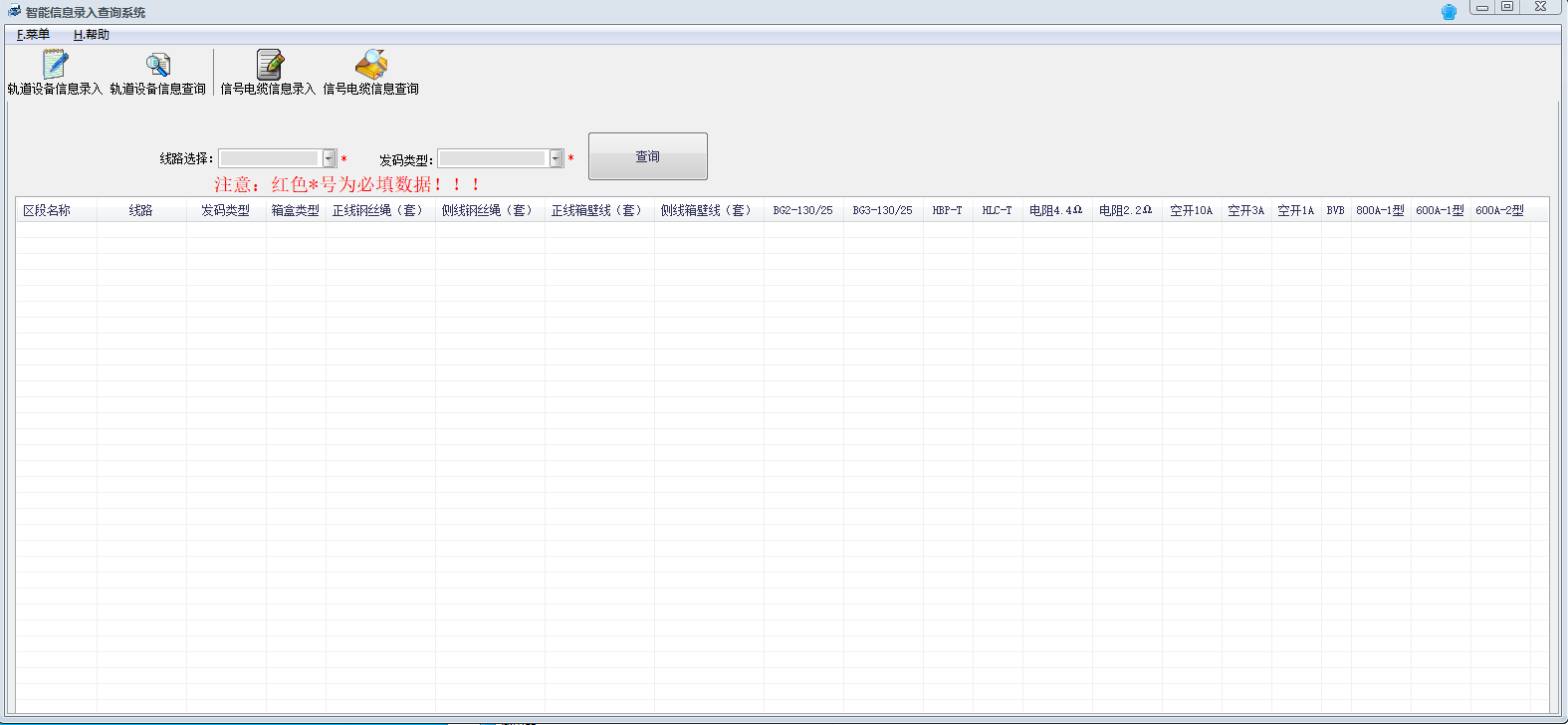This screenshot has height=725, width=1568.
Task: Maximize the application window
Action: coord(1507,7)
